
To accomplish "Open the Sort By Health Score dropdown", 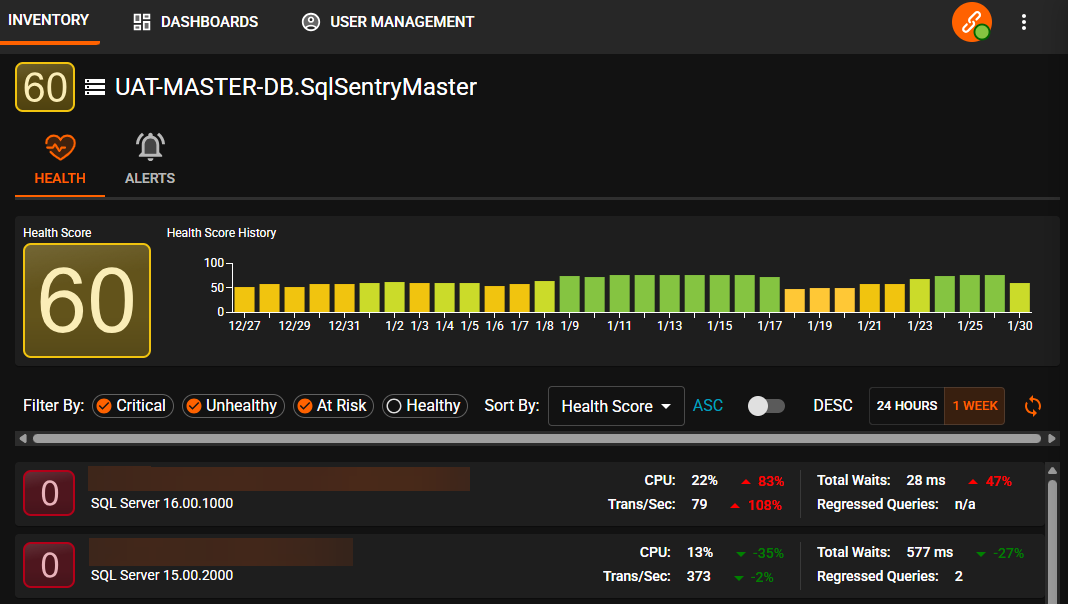I will coord(615,407).
